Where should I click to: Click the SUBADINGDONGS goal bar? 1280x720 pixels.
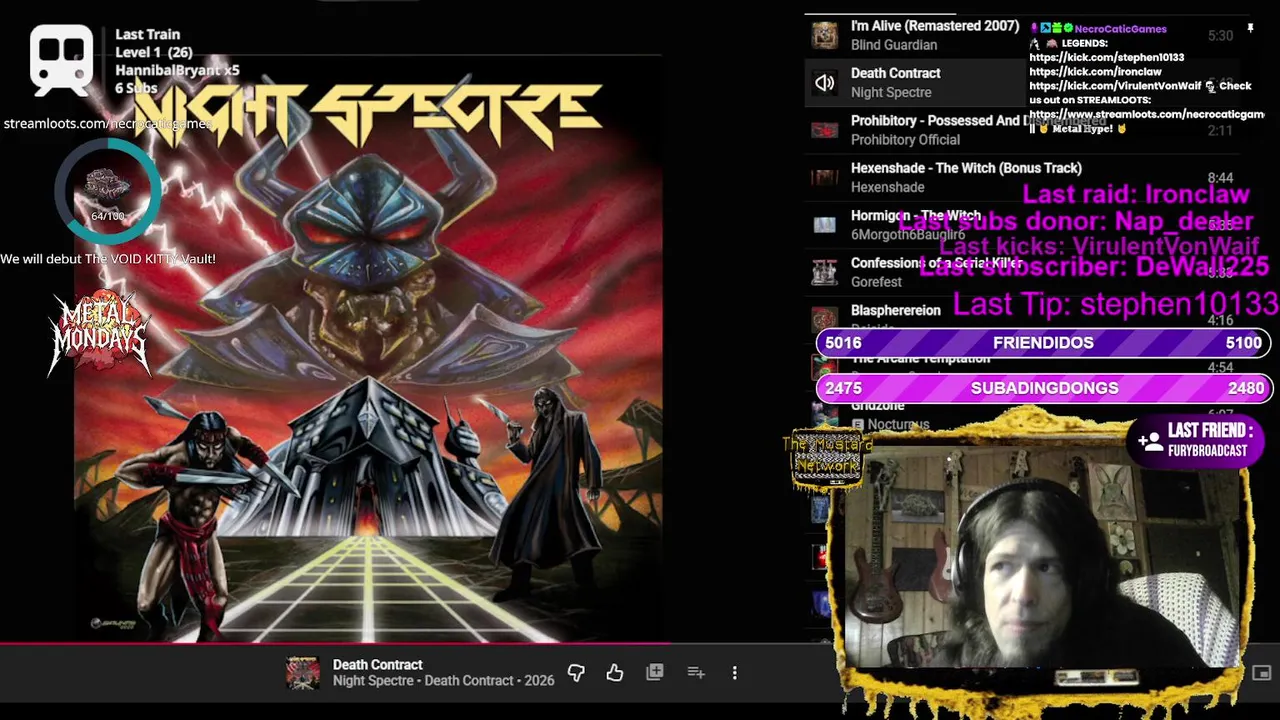1044,388
